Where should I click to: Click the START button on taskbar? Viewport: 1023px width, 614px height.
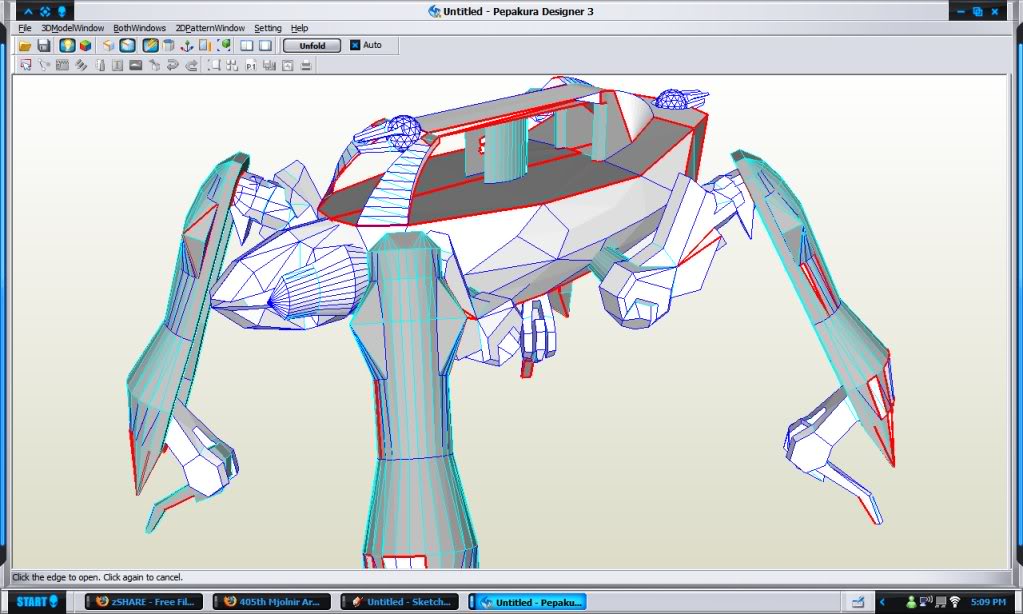[x=34, y=602]
